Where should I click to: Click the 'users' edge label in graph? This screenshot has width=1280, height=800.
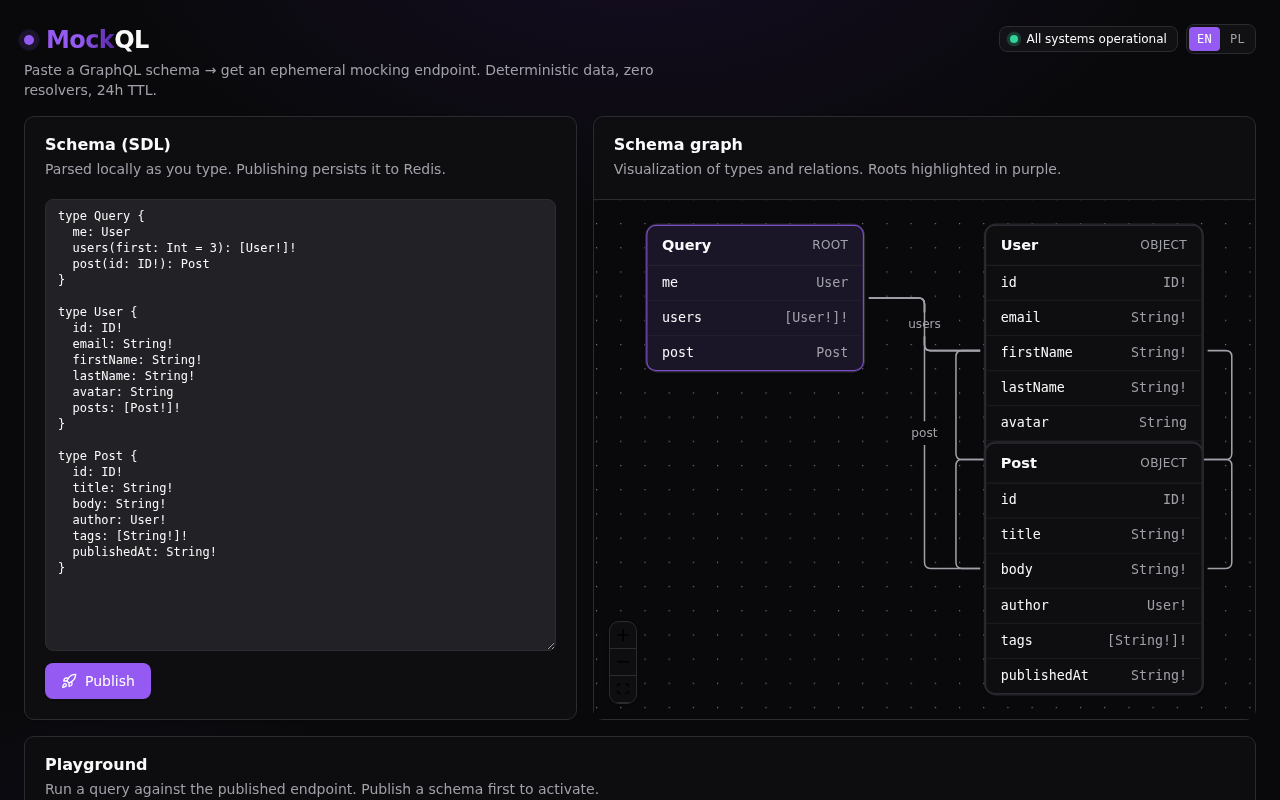tap(924, 324)
